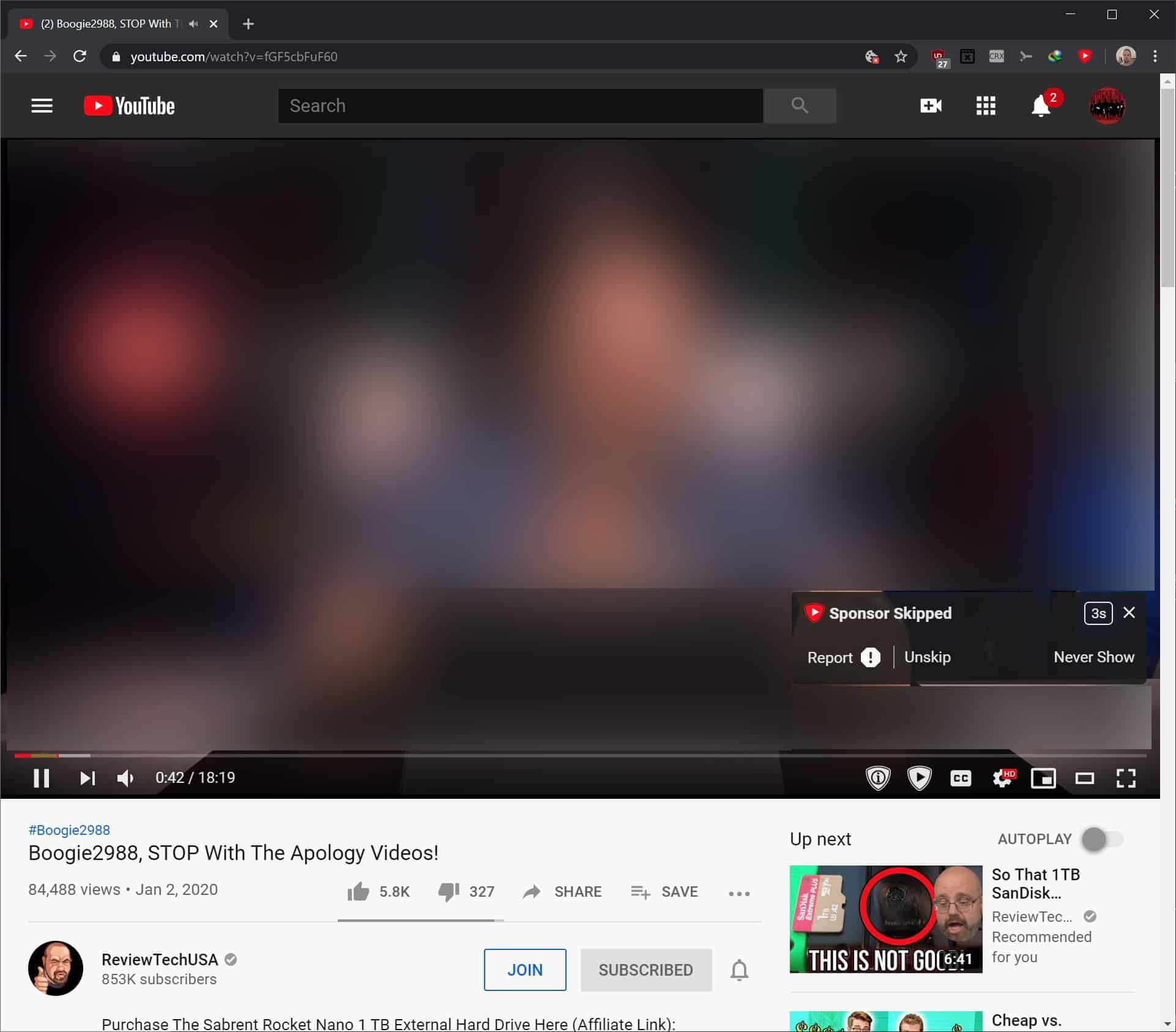Image resolution: width=1176 pixels, height=1032 pixels.
Task: Open Chrome's three-dot browser menu
Action: [1156, 56]
